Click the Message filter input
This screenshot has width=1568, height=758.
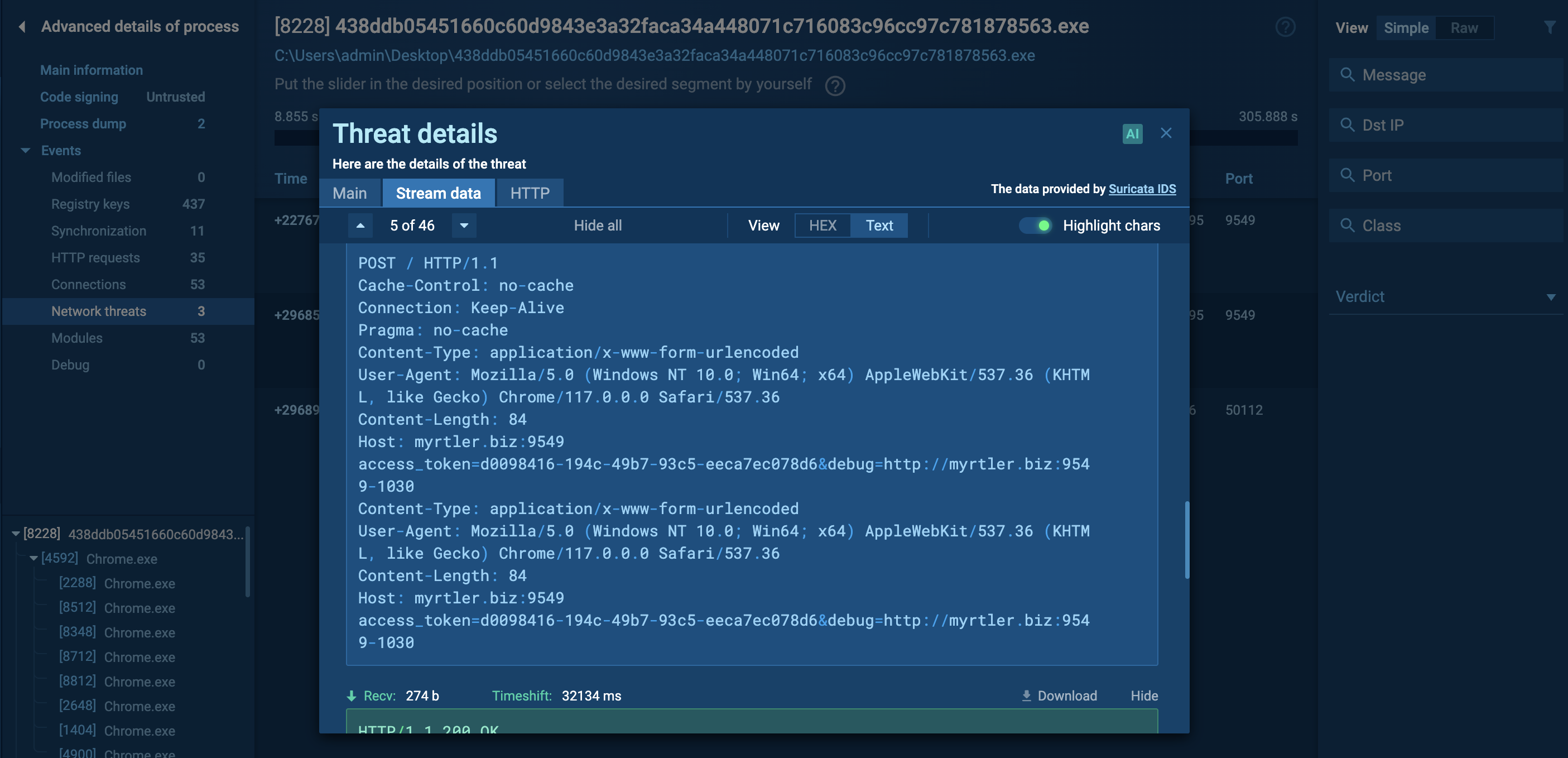coord(1446,75)
